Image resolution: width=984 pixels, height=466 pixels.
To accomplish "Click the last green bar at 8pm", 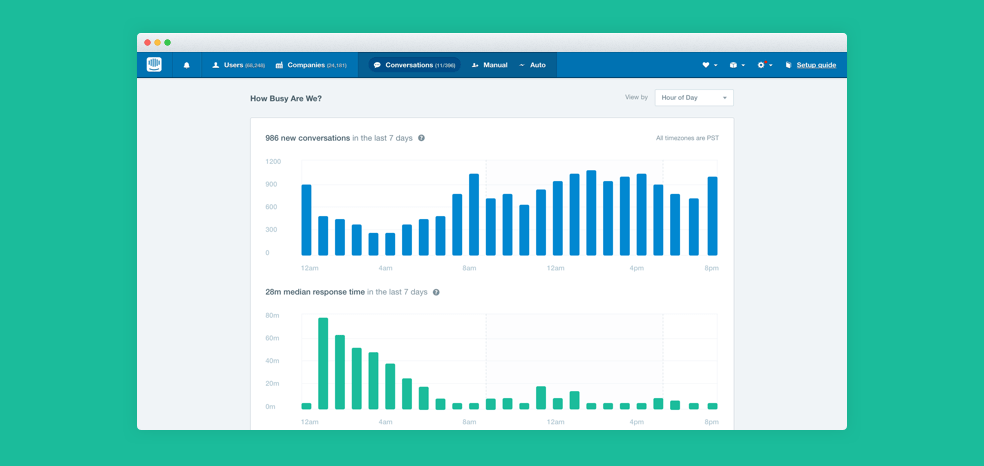I will (712, 406).
